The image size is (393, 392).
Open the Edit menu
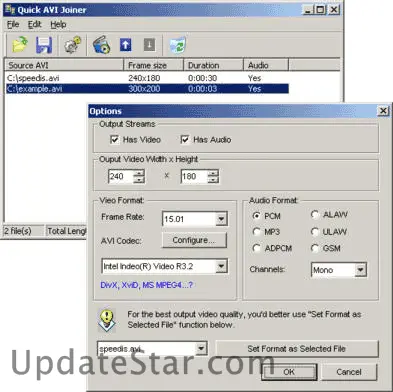[x=34, y=25]
